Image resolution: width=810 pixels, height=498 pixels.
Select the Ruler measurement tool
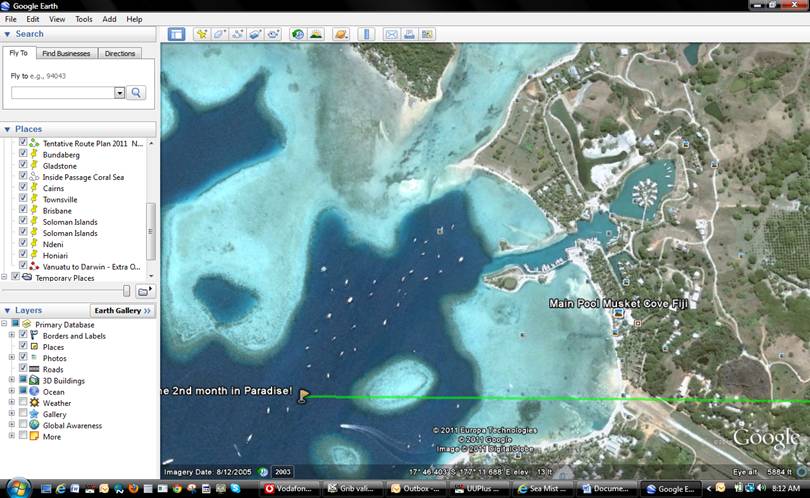pyautogui.click(x=366, y=35)
